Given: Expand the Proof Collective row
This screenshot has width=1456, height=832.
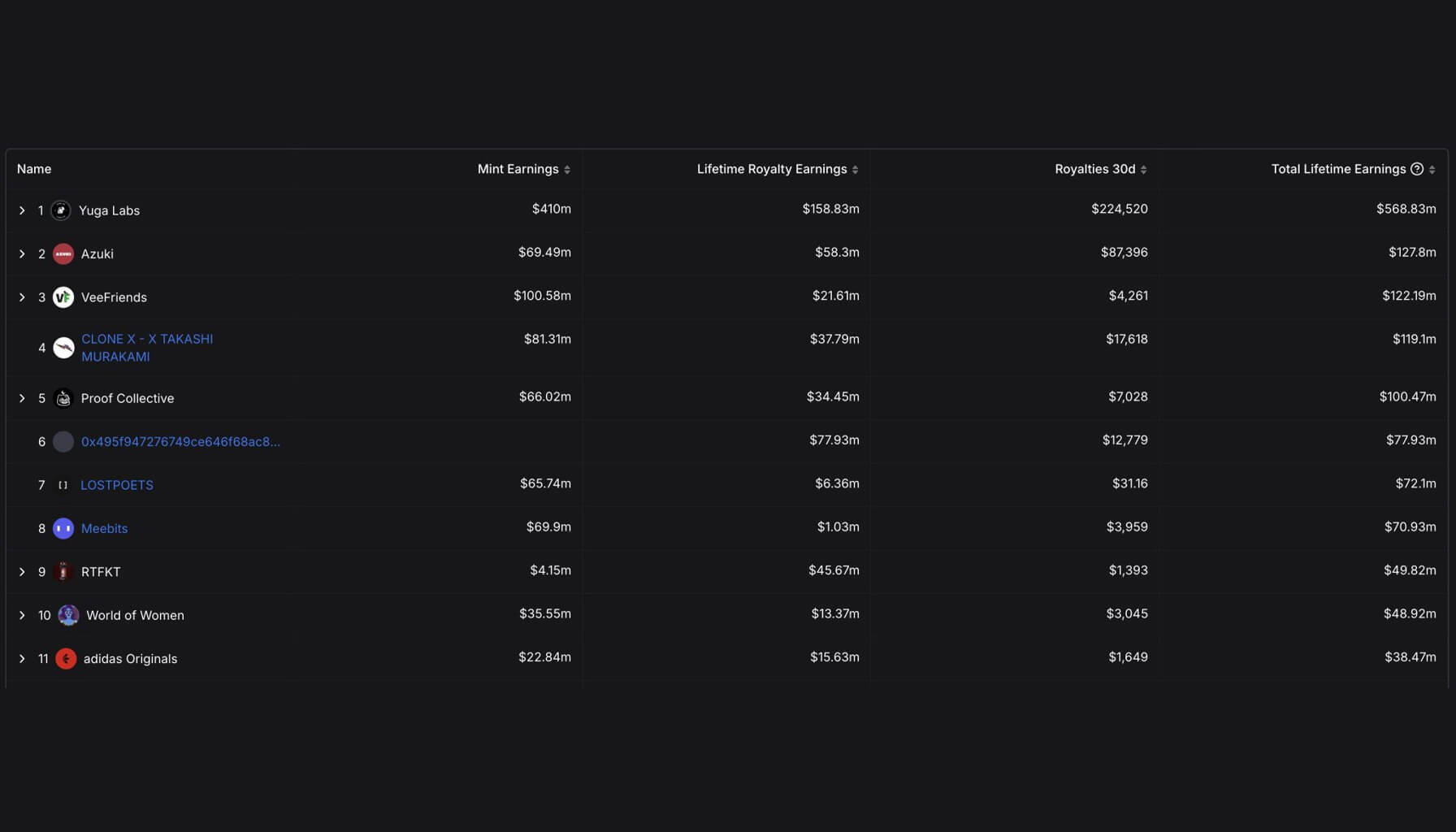Looking at the screenshot, I should coord(22,398).
